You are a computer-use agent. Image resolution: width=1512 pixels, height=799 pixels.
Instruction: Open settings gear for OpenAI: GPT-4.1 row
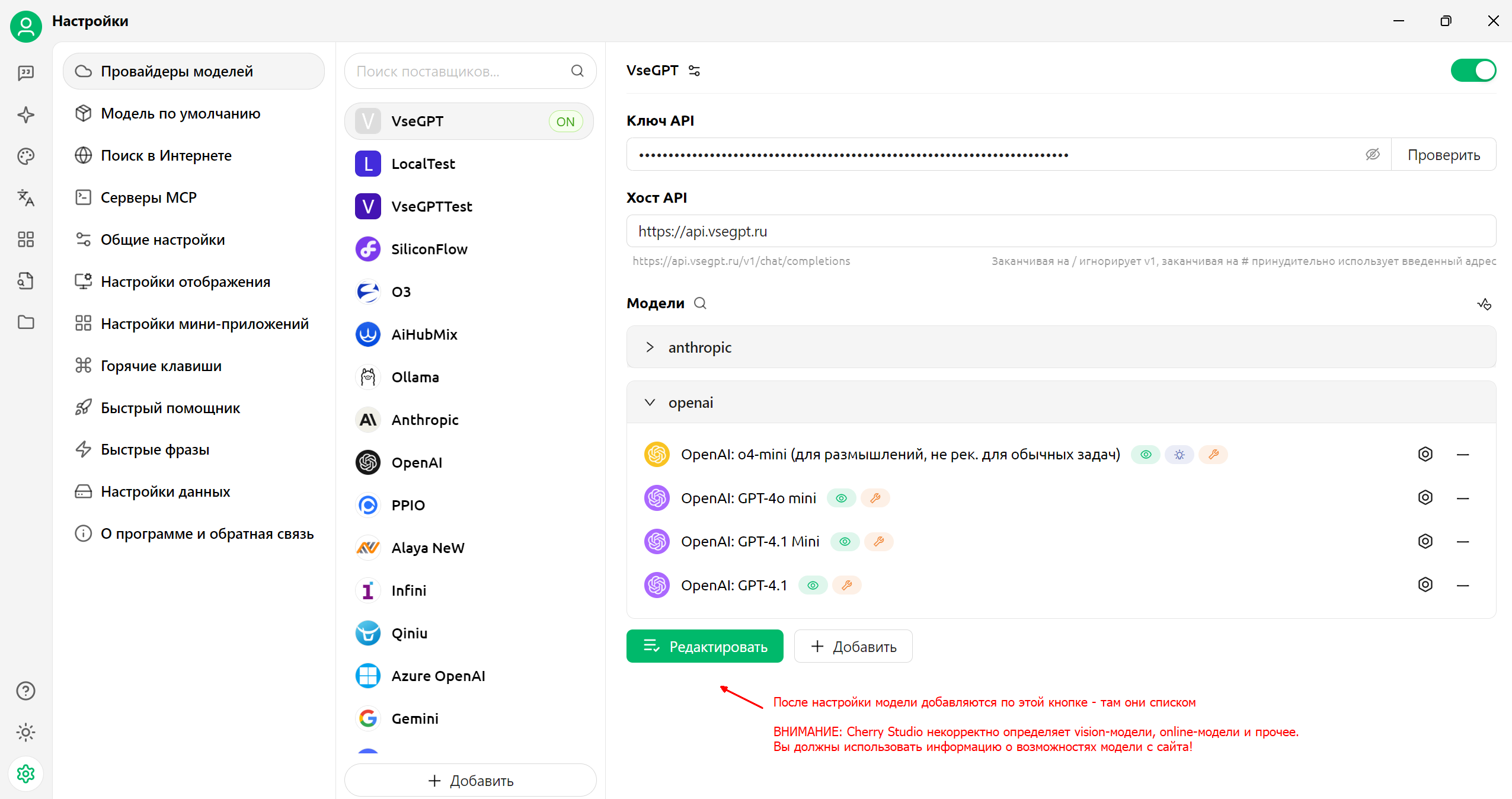pos(1425,584)
